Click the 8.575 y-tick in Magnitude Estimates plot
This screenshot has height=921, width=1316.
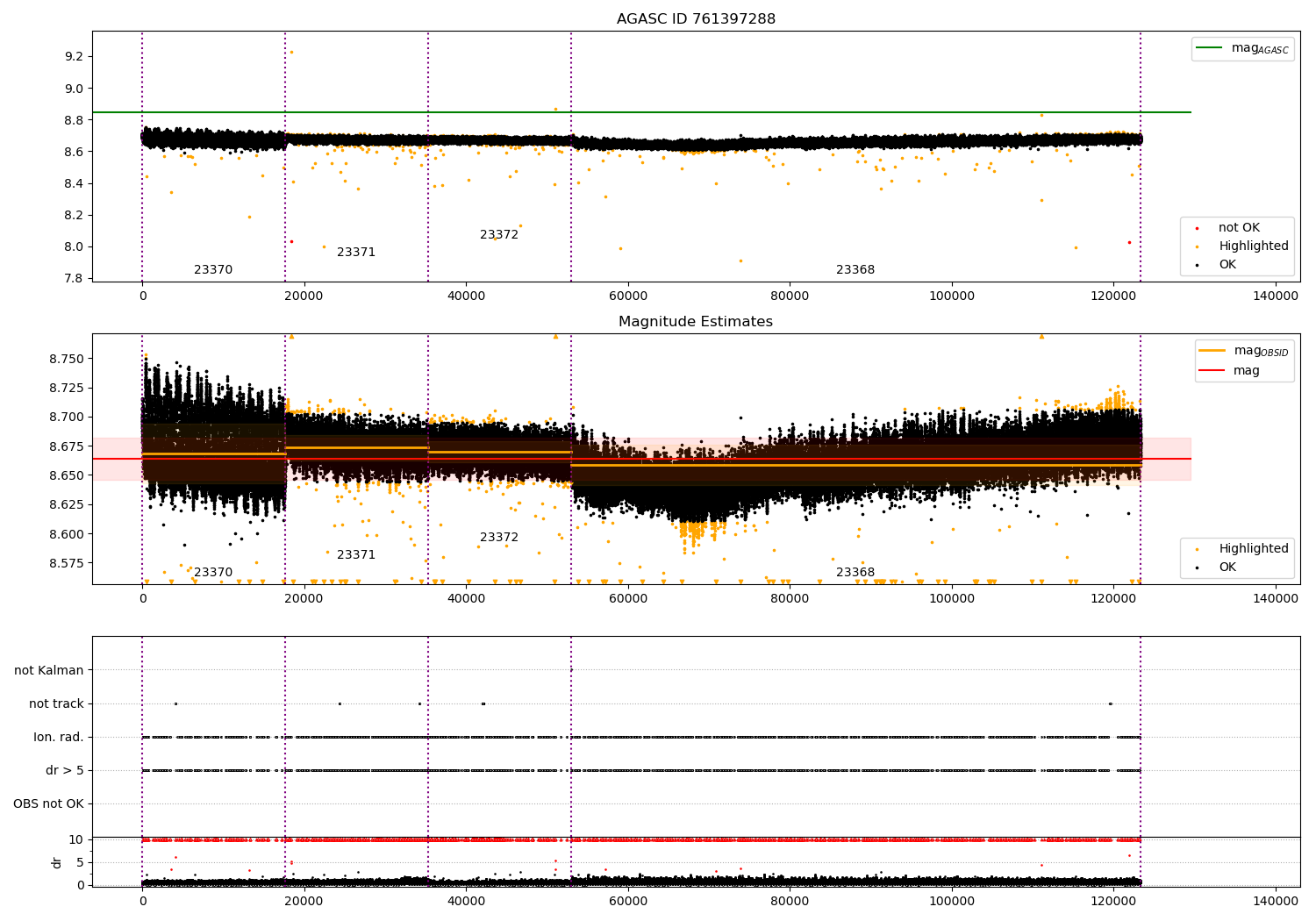(66, 563)
